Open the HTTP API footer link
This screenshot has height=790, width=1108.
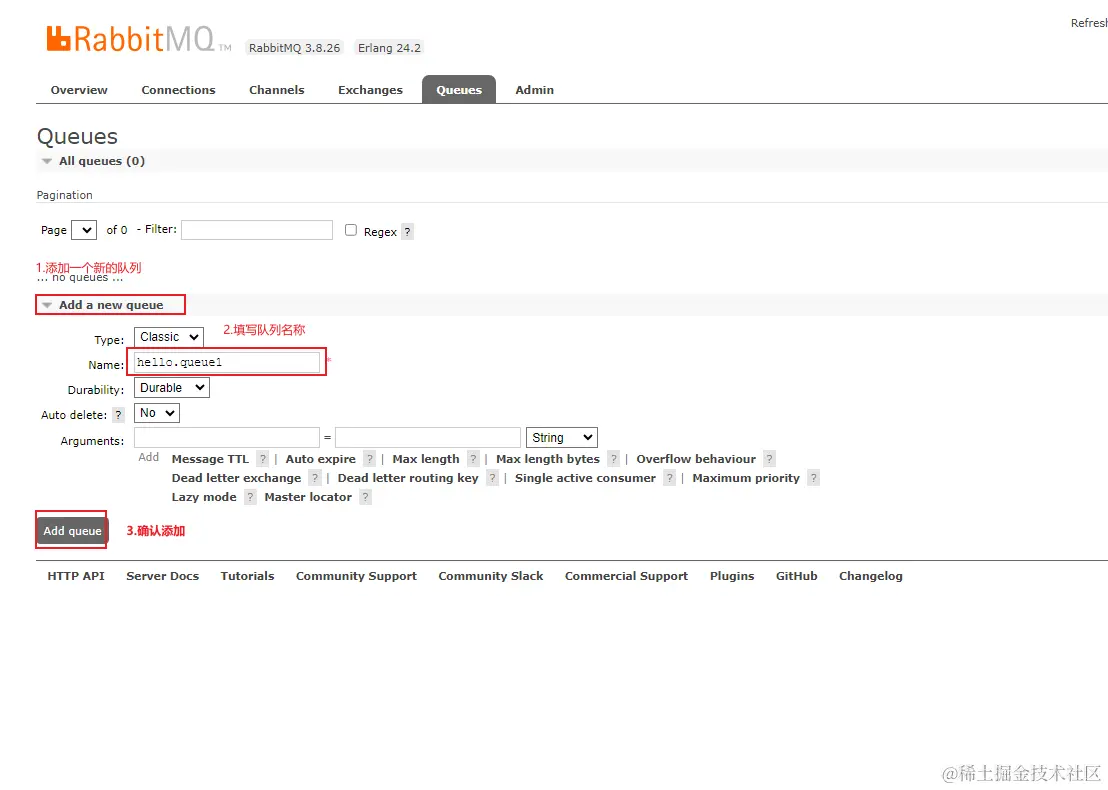point(76,576)
